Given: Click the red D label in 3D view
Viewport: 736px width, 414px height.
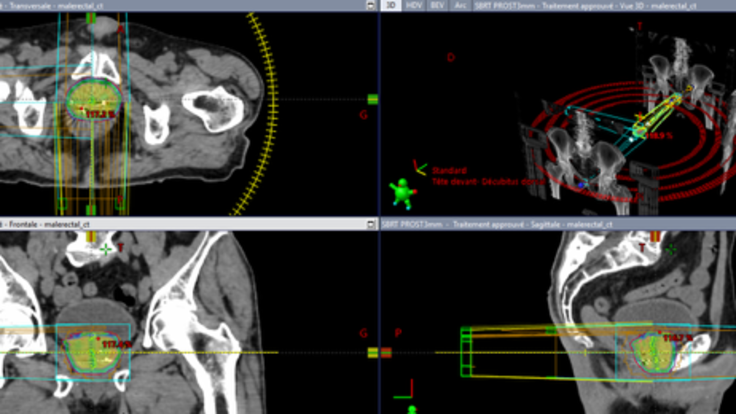Looking at the screenshot, I should click(x=451, y=57).
